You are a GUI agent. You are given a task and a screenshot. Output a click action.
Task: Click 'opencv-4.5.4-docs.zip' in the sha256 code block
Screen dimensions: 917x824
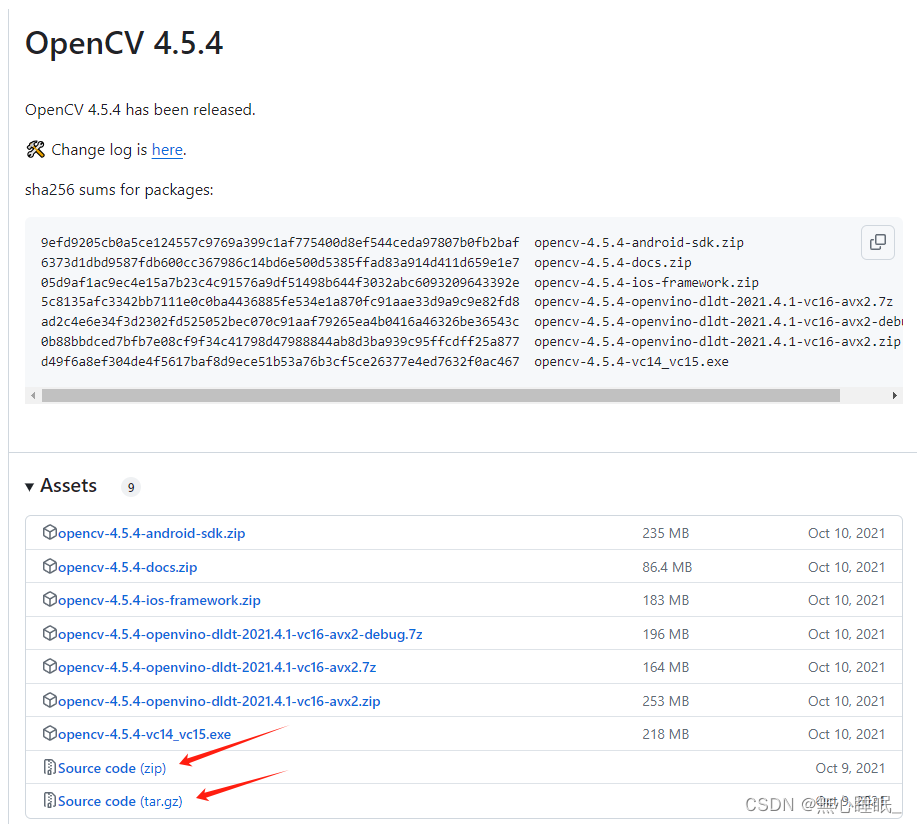(612, 263)
